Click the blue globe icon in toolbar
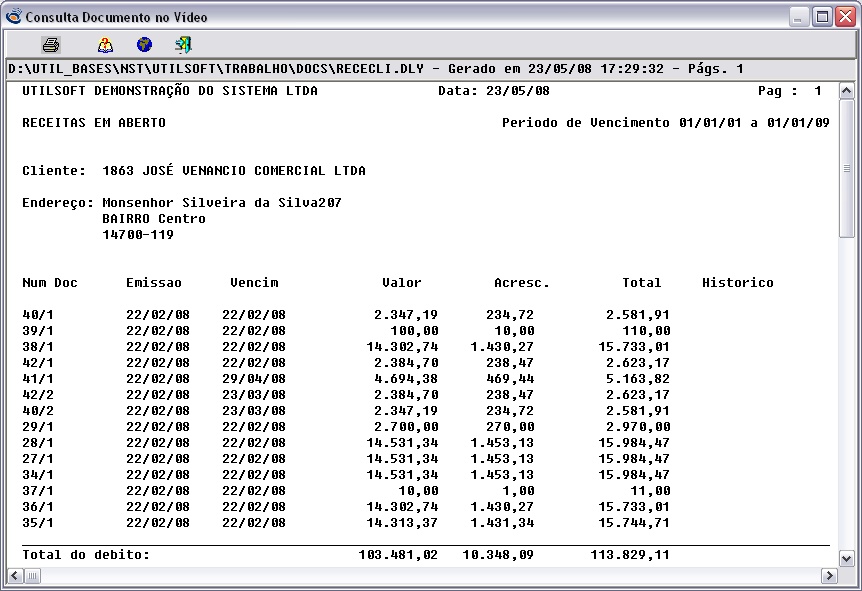 [x=145, y=45]
